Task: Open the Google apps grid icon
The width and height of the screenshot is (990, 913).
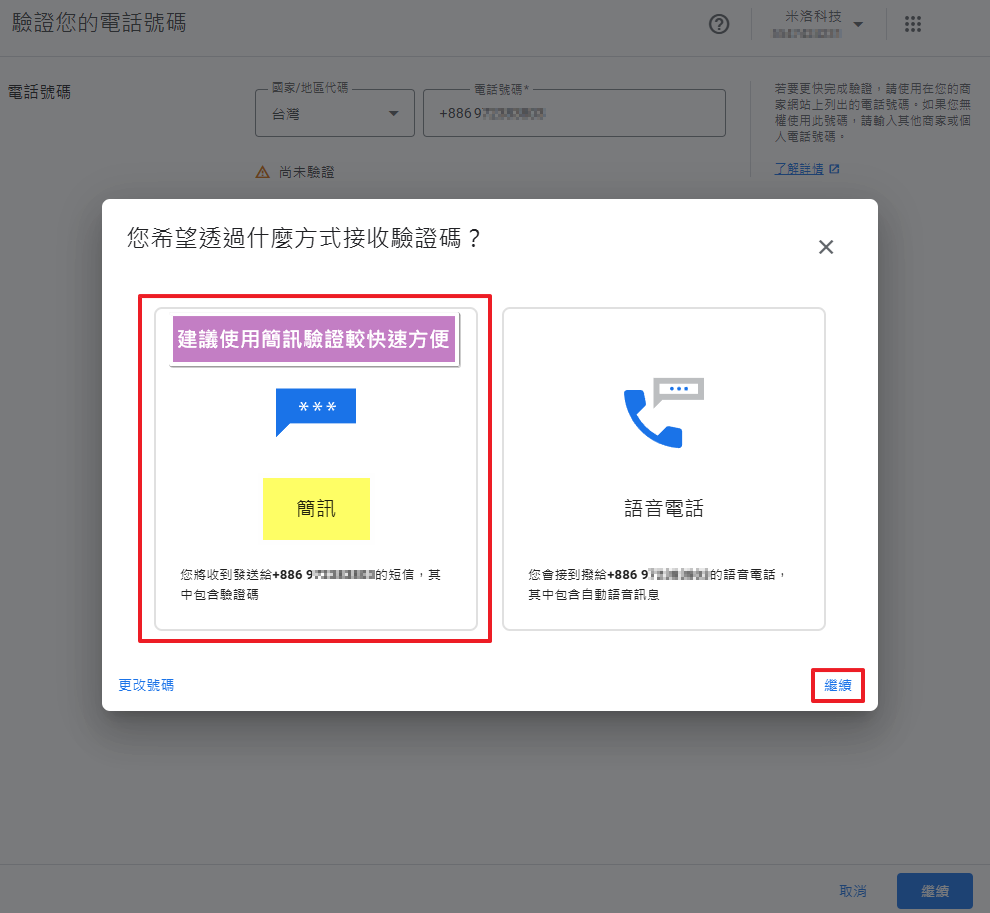Action: pyautogui.click(x=912, y=25)
